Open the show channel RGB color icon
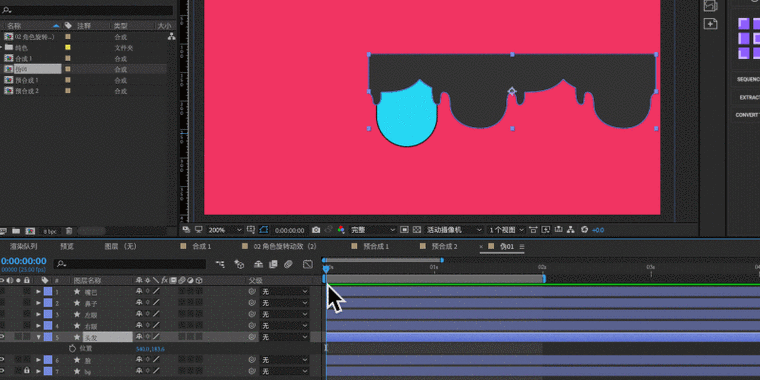The width and height of the screenshot is (760, 380). point(341,230)
